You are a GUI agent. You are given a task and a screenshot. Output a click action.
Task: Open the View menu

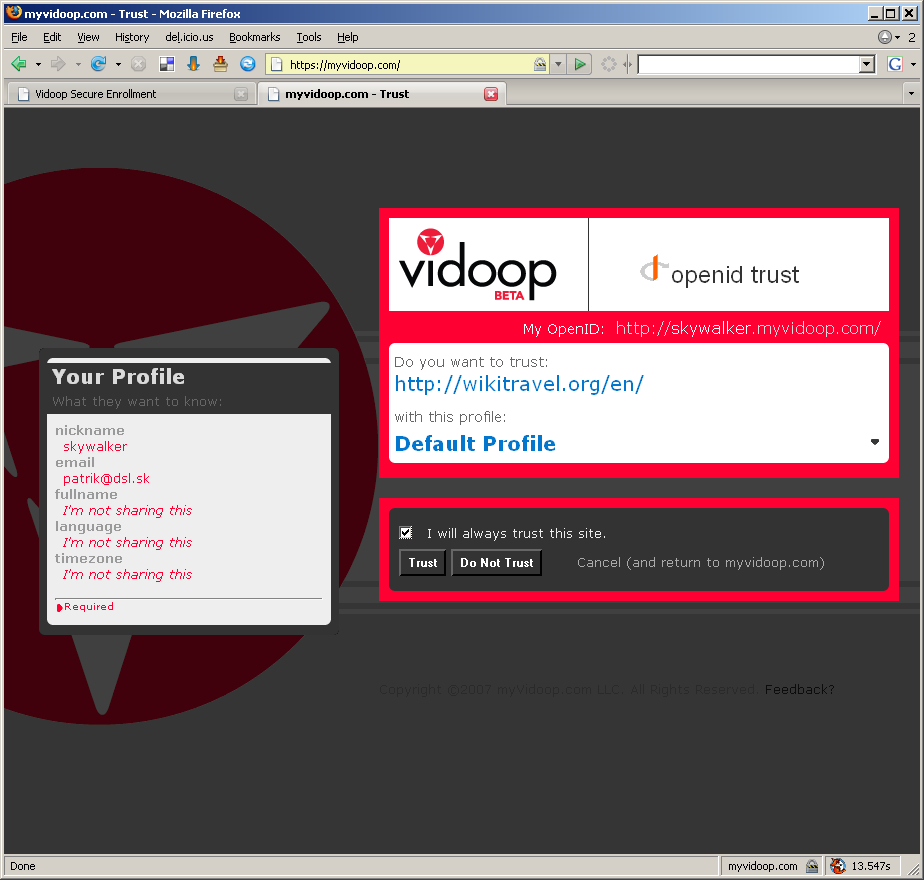(88, 37)
